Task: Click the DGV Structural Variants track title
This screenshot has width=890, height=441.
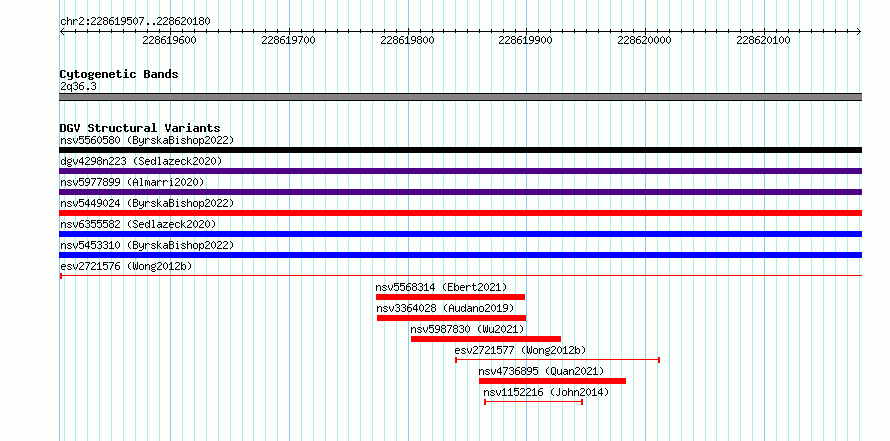Action: pyautogui.click(x=140, y=128)
